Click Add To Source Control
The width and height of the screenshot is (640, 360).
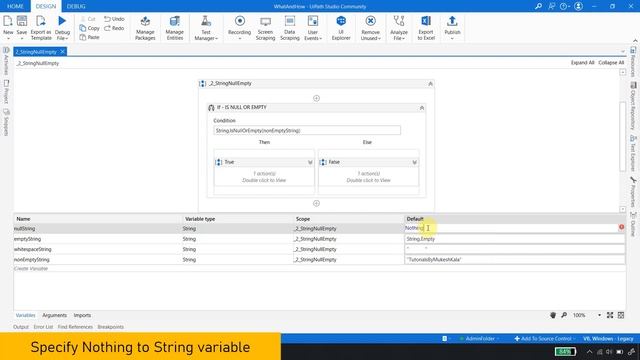[x=544, y=338]
